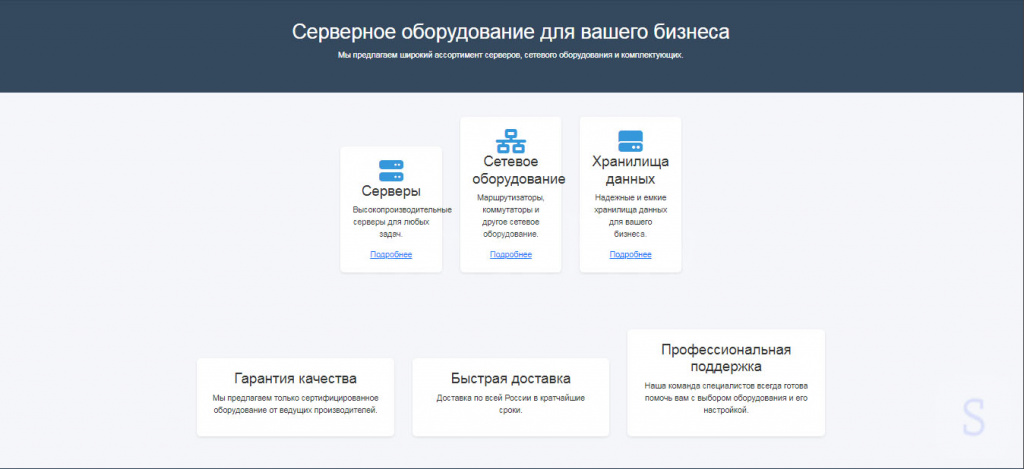
Task: Open Подробнее link under Хранилища данных
Action: 630,255
